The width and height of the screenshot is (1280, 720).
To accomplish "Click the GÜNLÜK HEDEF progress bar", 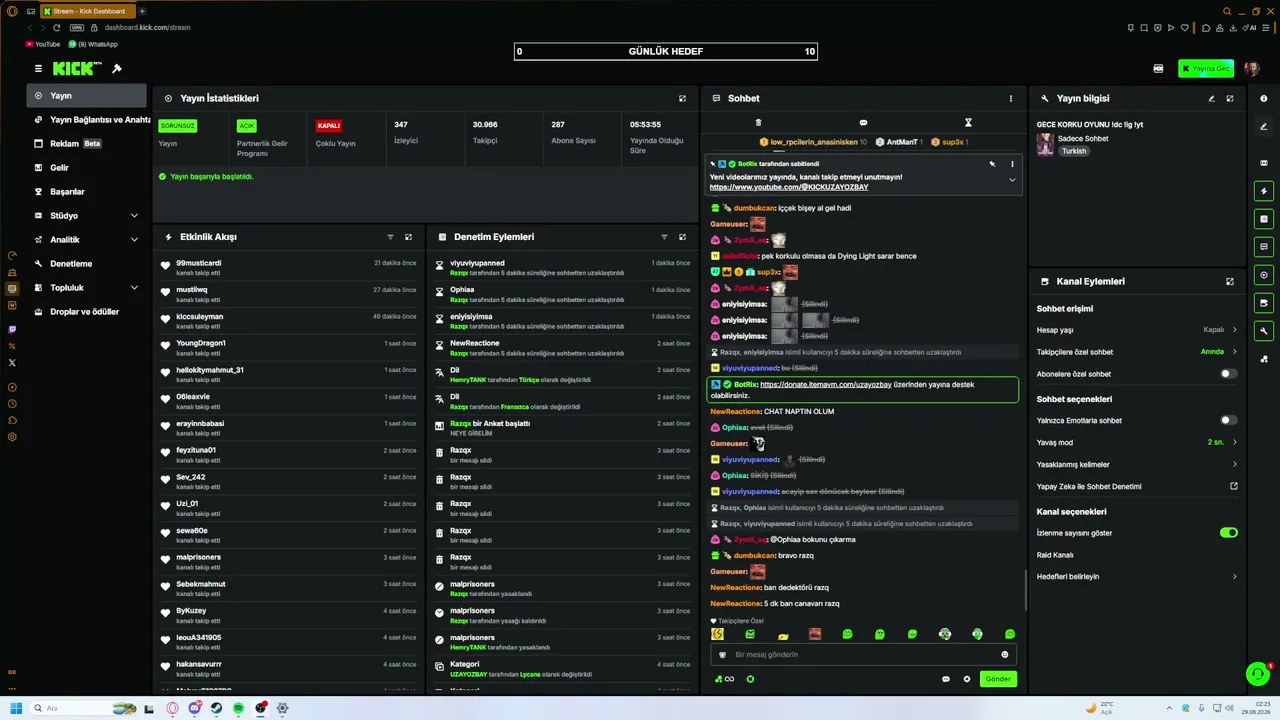I will pyautogui.click(x=666, y=52).
